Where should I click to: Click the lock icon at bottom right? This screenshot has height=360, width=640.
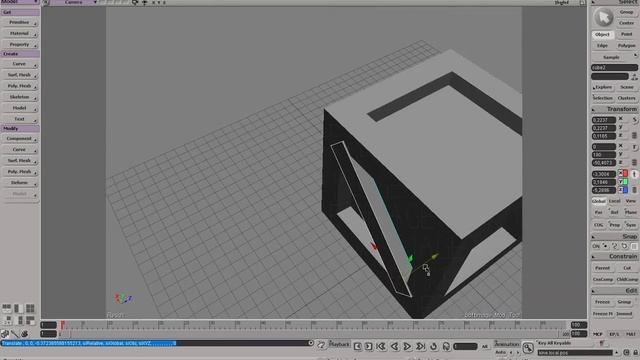(x=636, y=352)
